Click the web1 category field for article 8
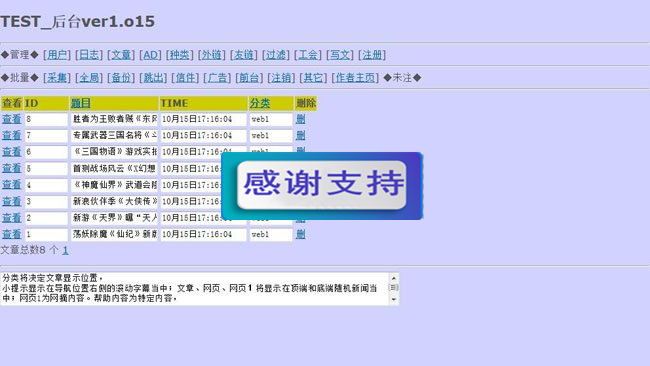The height and width of the screenshot is (366, 650). point(271,119)
